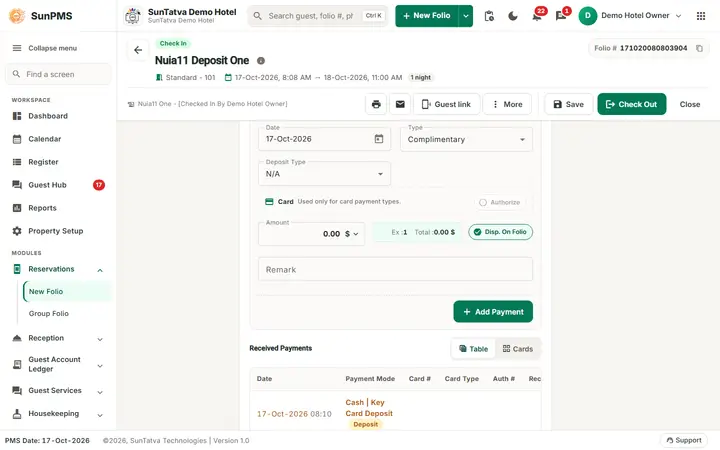Open the messages flag icon with 1 badge
Image resolution: width=720 pixels, height=450 pixels.
pos(561,17)
